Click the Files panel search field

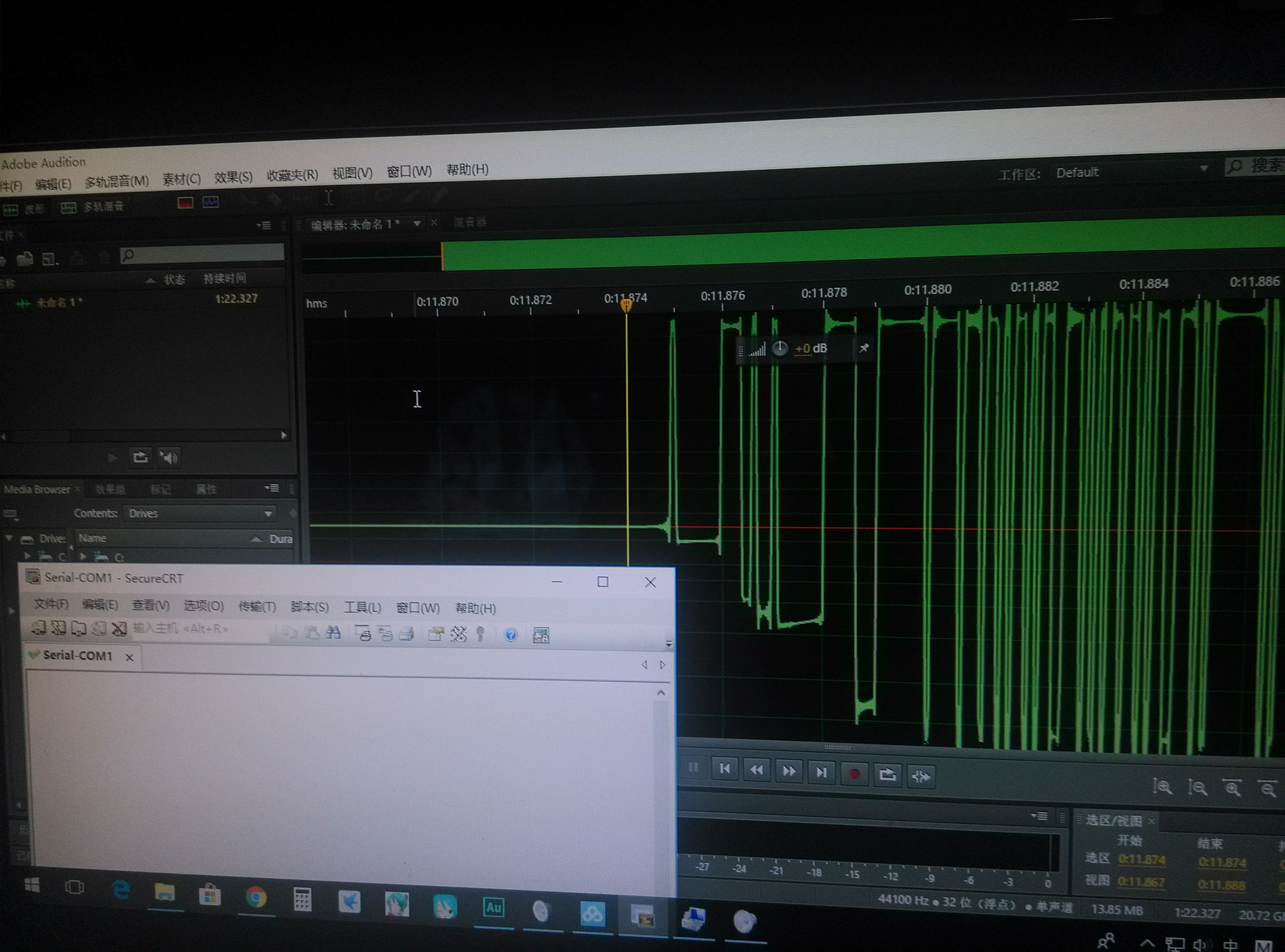click(202, 253)
